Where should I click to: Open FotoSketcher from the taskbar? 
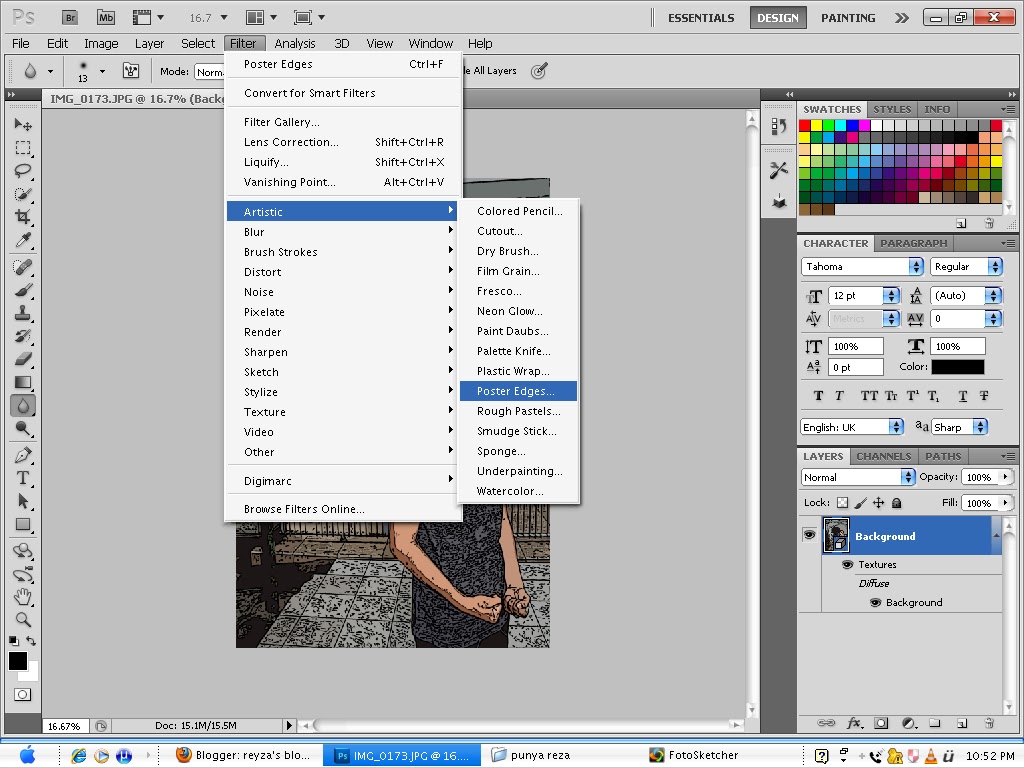[694, 755]
